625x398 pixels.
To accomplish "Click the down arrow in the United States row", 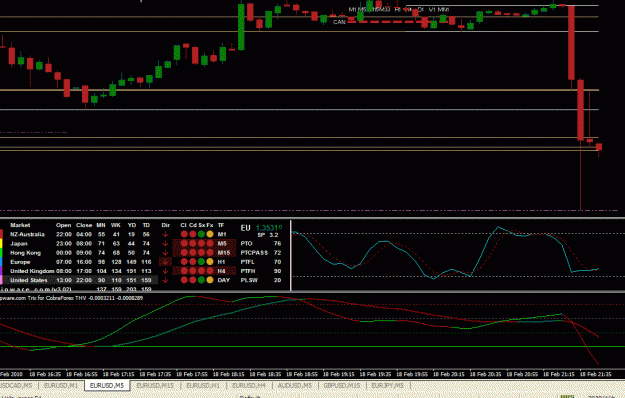I will point(165,280).
